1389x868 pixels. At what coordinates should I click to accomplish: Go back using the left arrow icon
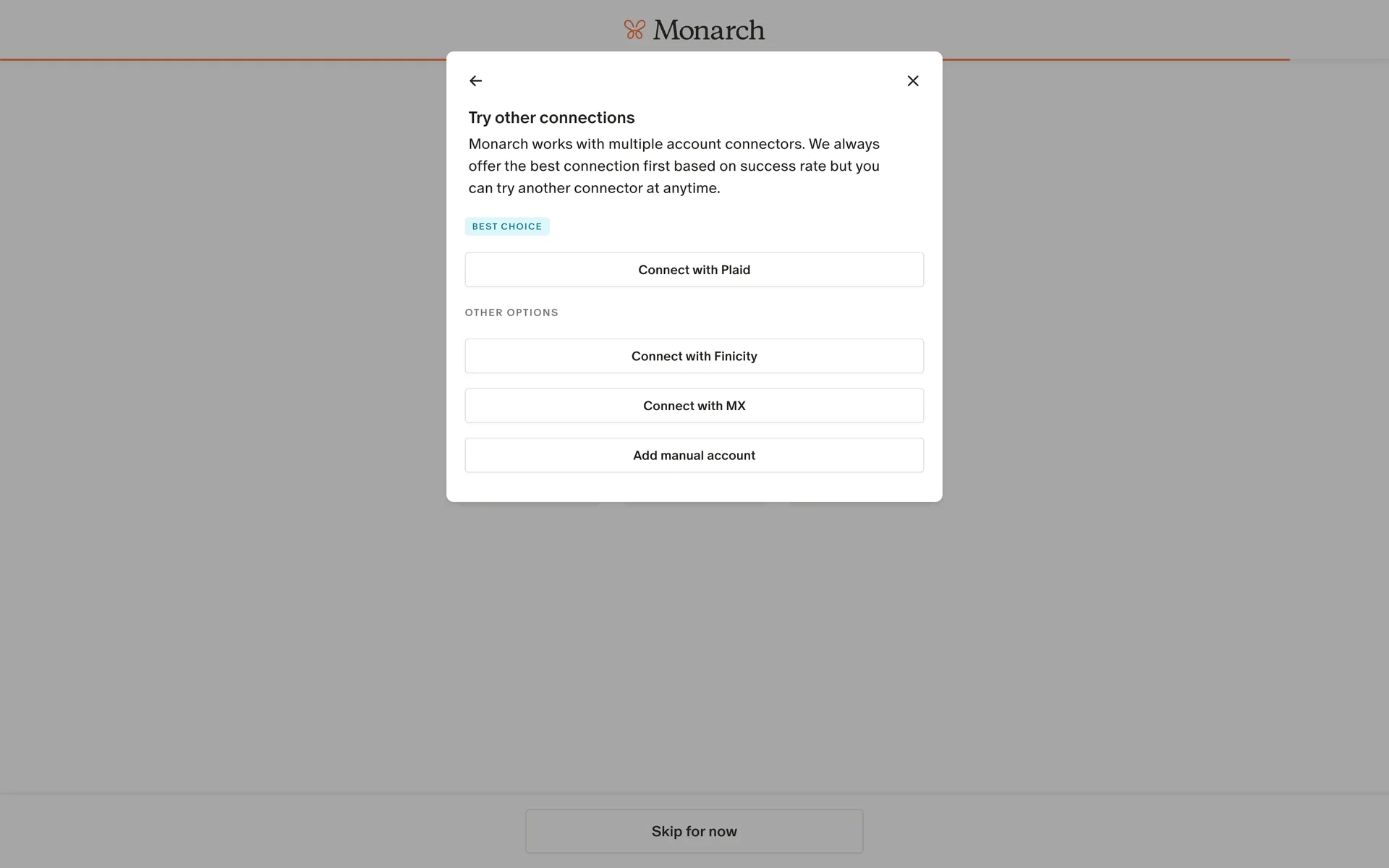(x=475, y=81)
